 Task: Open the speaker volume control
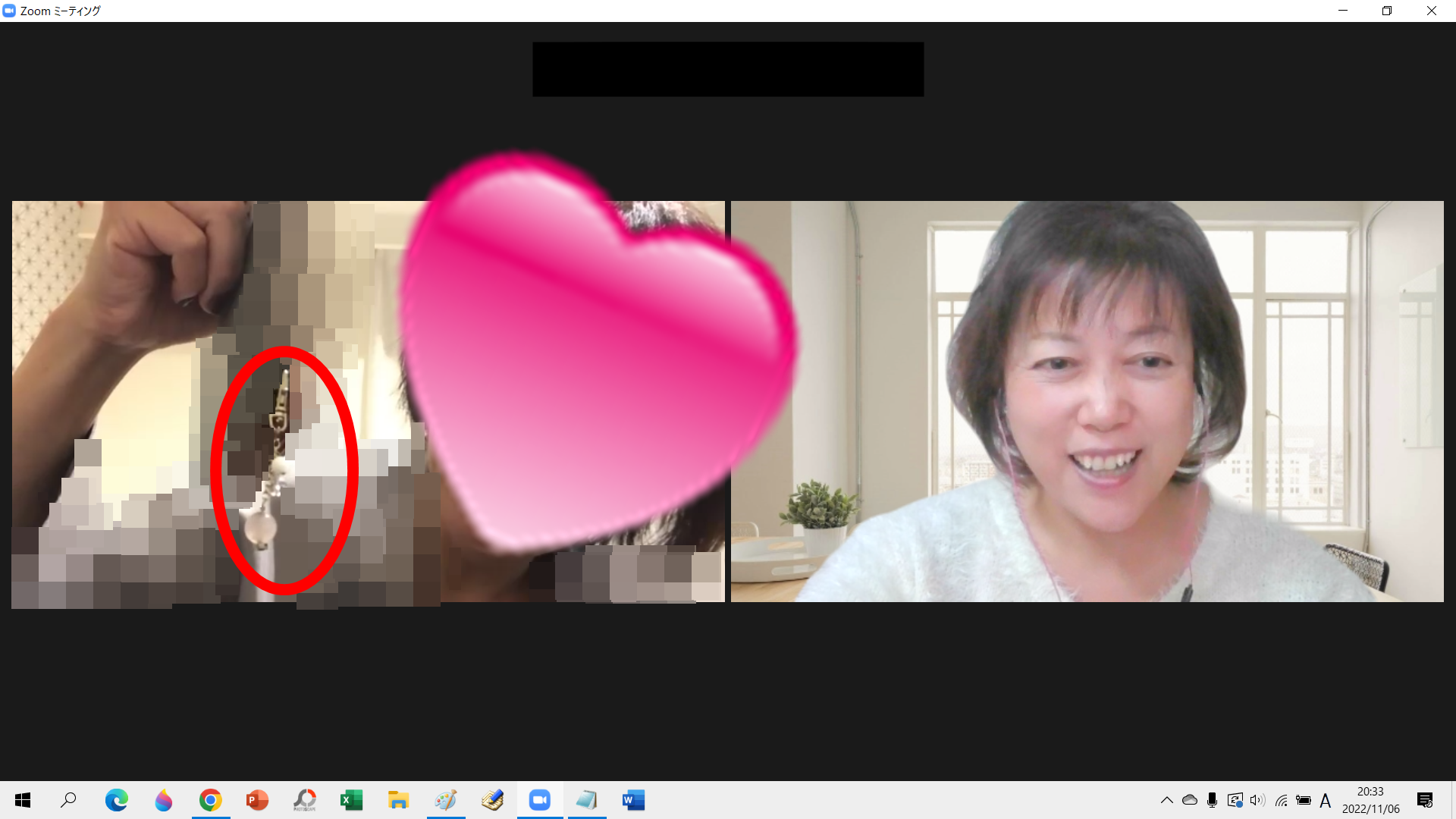(1257, 800)
